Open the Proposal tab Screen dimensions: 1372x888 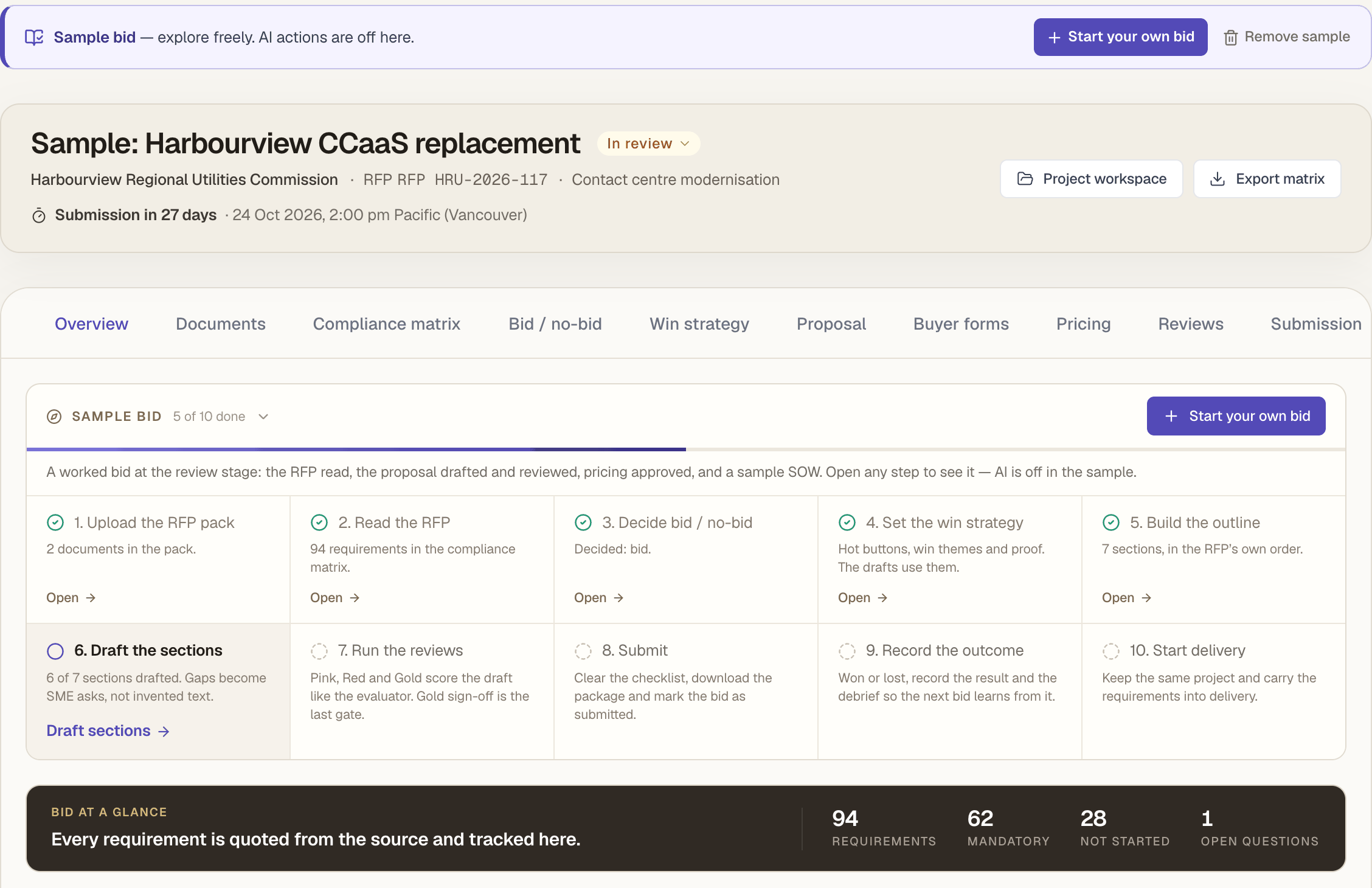click(x=831, y=324)
